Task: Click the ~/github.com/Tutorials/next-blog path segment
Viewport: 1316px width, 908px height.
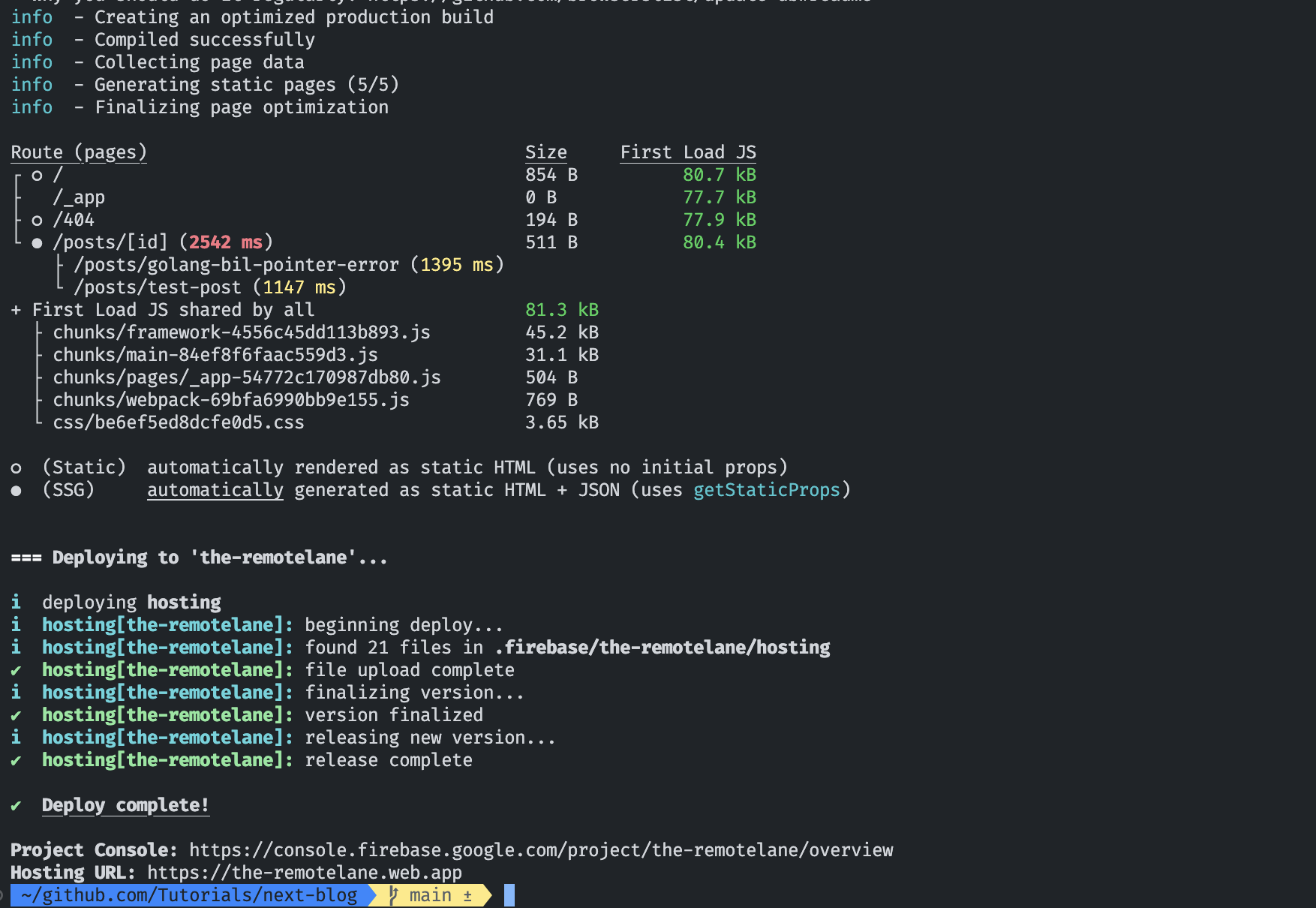Action: pos(189,894)
